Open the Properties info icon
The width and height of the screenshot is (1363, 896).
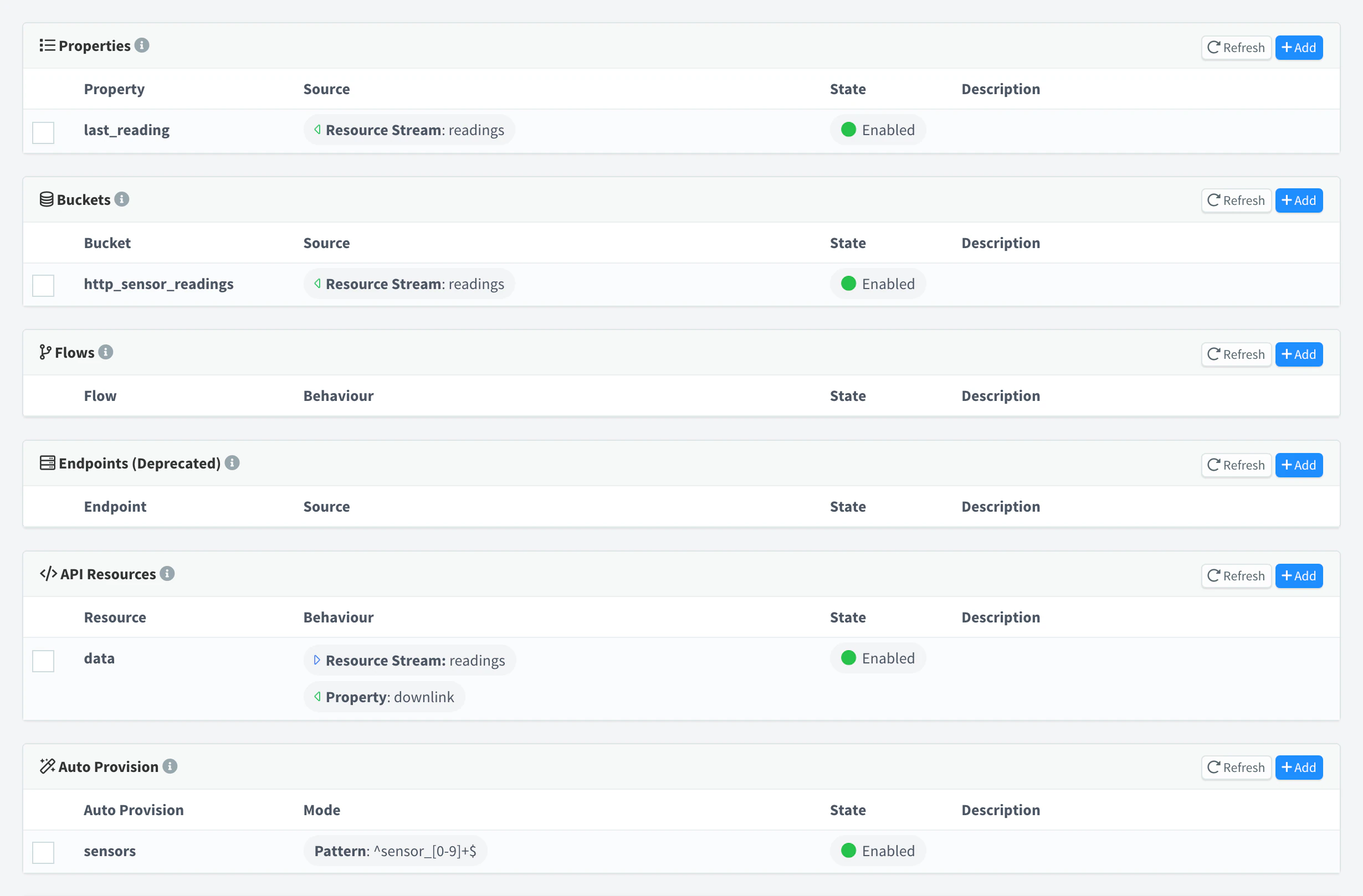(x=141, y=45)
